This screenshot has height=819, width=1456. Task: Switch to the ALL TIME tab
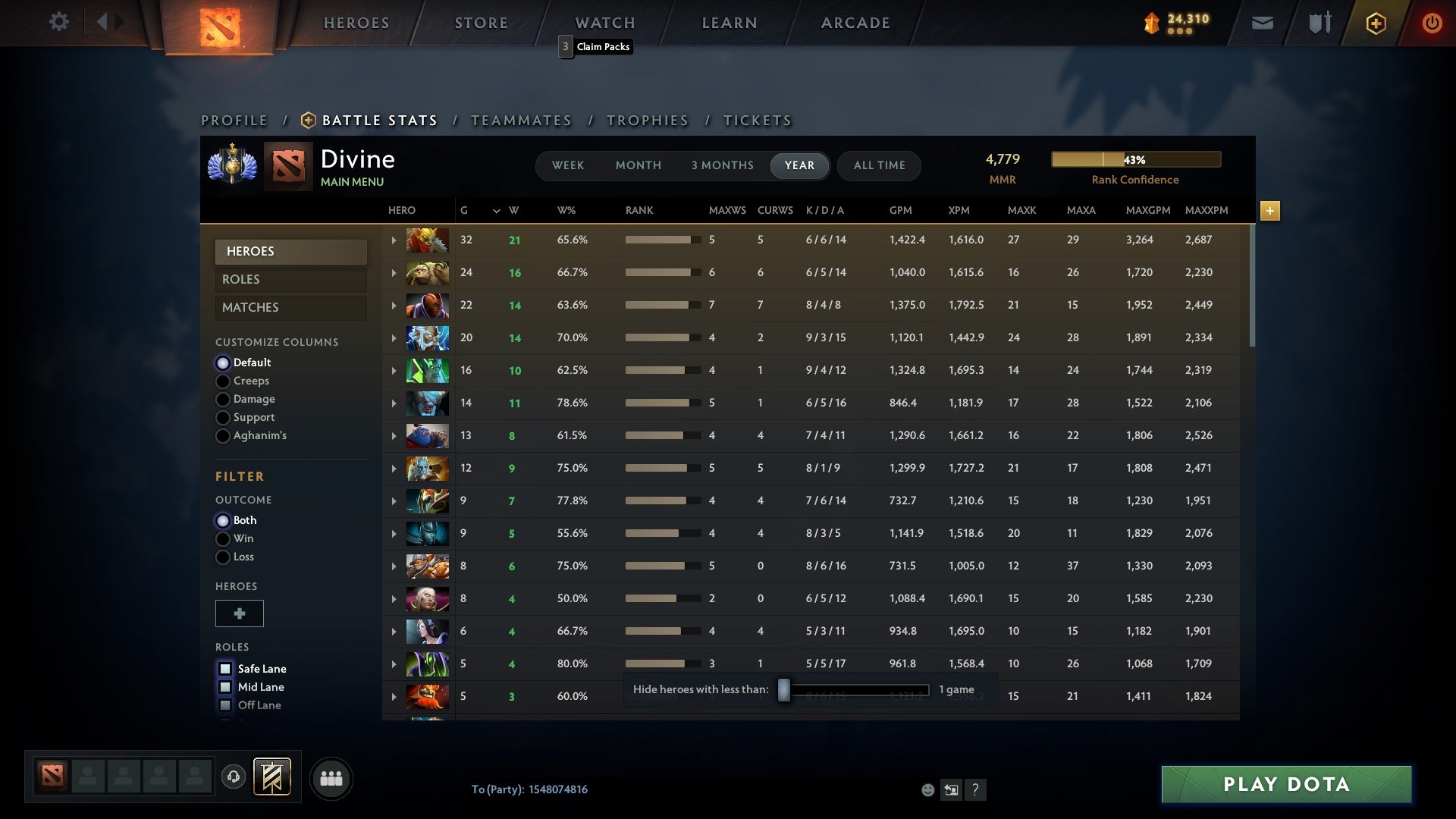pos(878,165)
